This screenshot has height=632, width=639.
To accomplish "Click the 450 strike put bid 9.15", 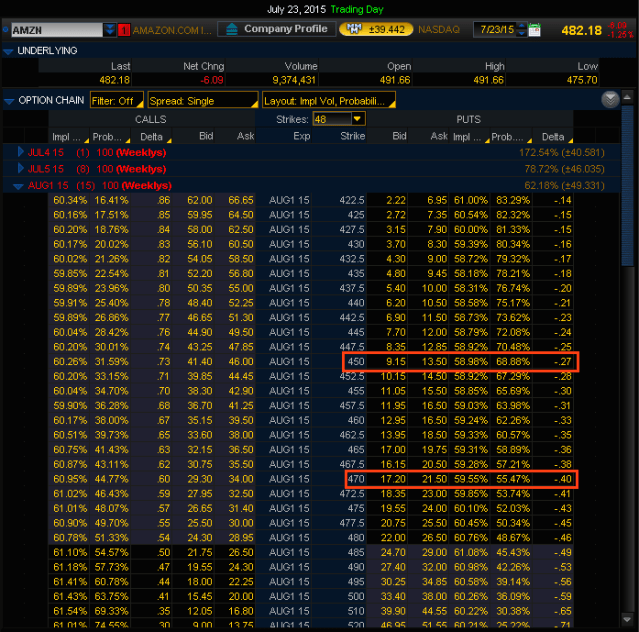I will pyautogui.click(x=396, y=361).
